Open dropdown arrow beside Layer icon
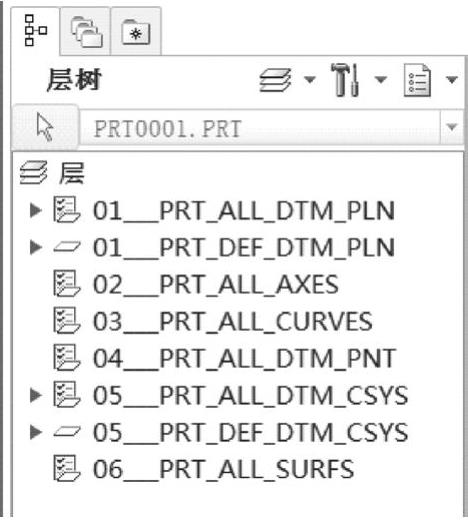This screenshot has width=468, height=528. click(x=310, y=80)
